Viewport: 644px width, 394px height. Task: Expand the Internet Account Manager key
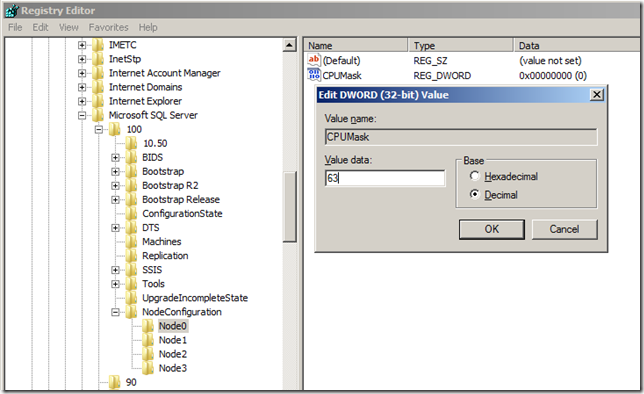[82, 73]
